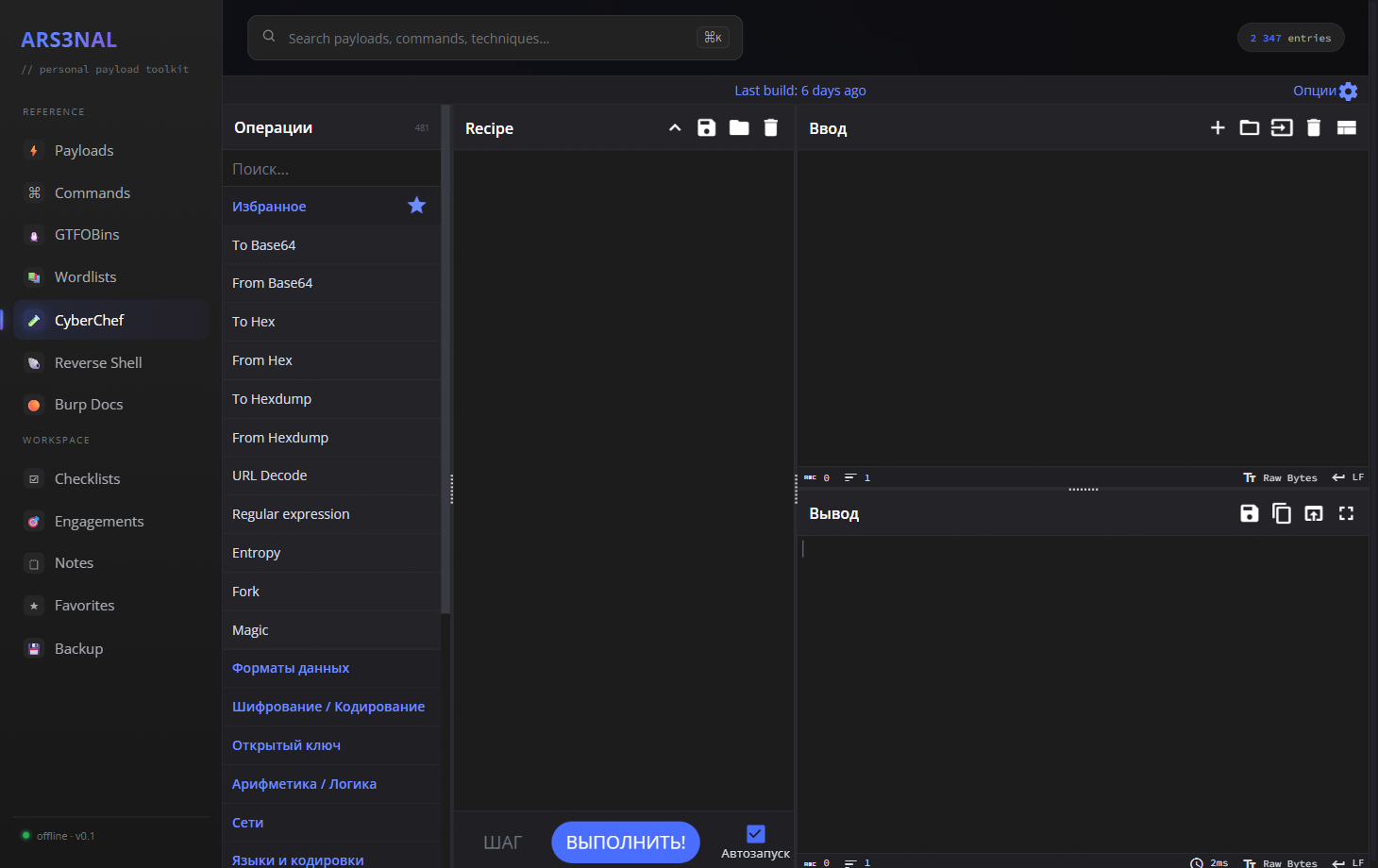Change input LF line ending
Screen dimensions: 1378x868
[1348, 477]
